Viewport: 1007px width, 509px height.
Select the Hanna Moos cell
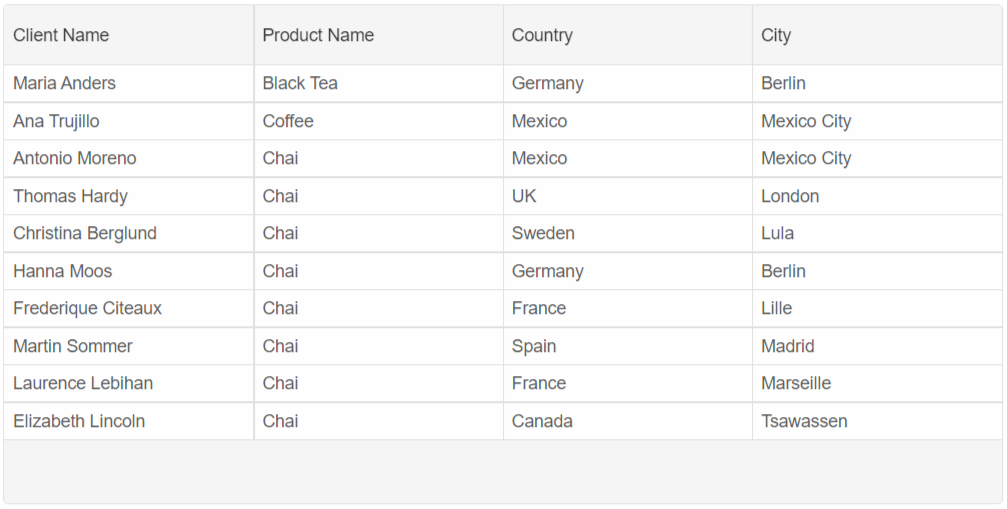62,271
